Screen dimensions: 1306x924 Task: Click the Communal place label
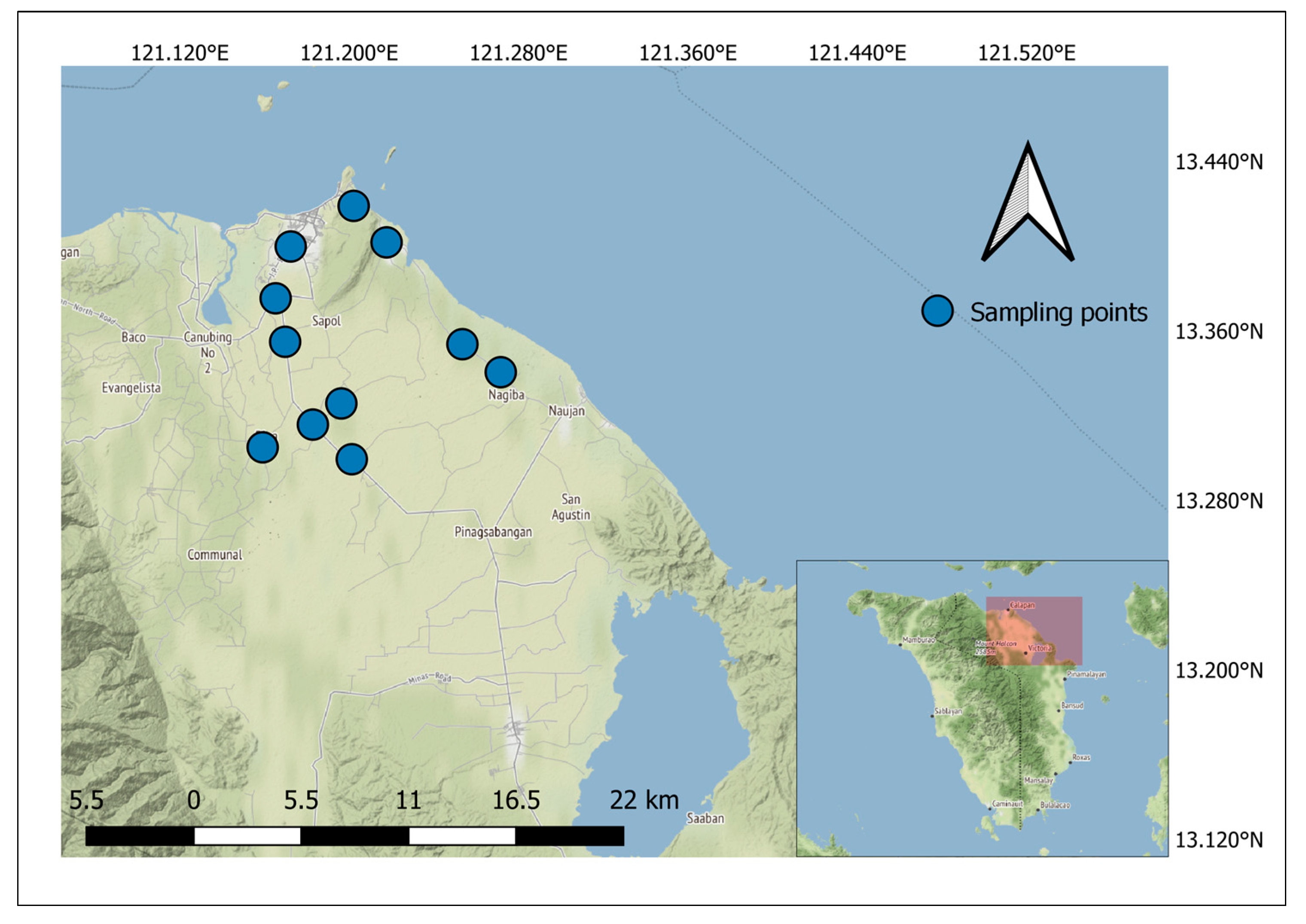click(214, 555)
